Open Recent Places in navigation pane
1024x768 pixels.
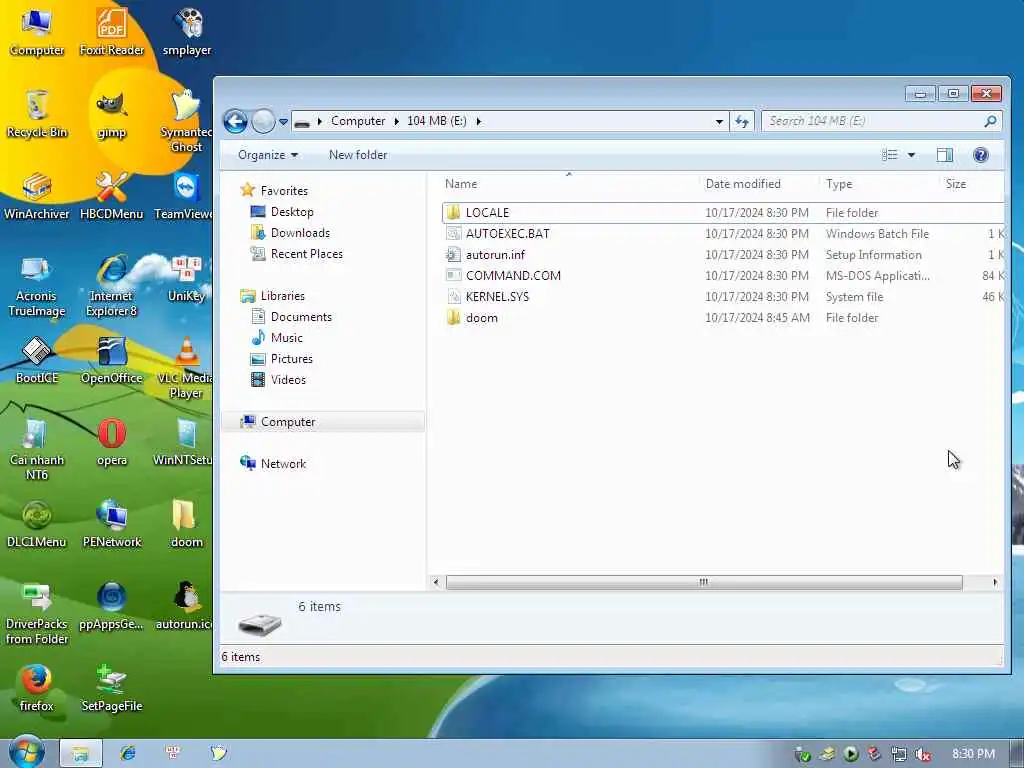(306, 253)
